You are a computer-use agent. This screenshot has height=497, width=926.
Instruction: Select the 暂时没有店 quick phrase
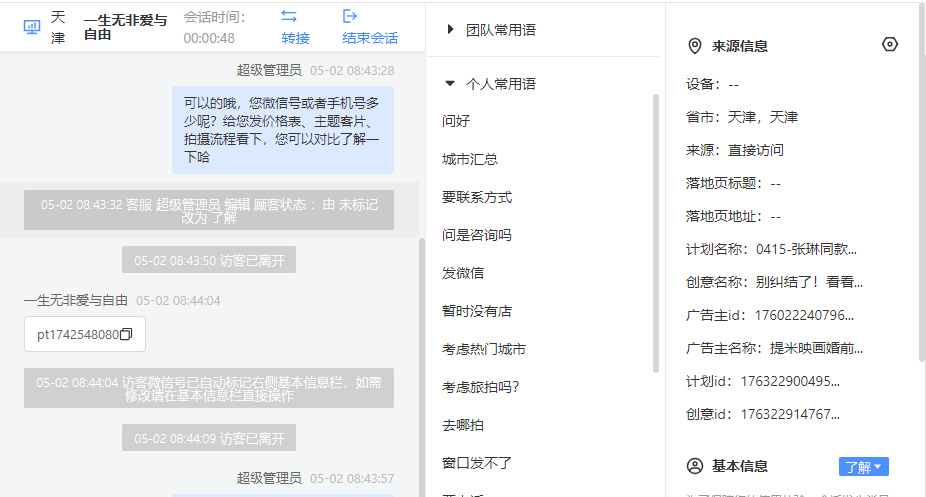point(477,311)
